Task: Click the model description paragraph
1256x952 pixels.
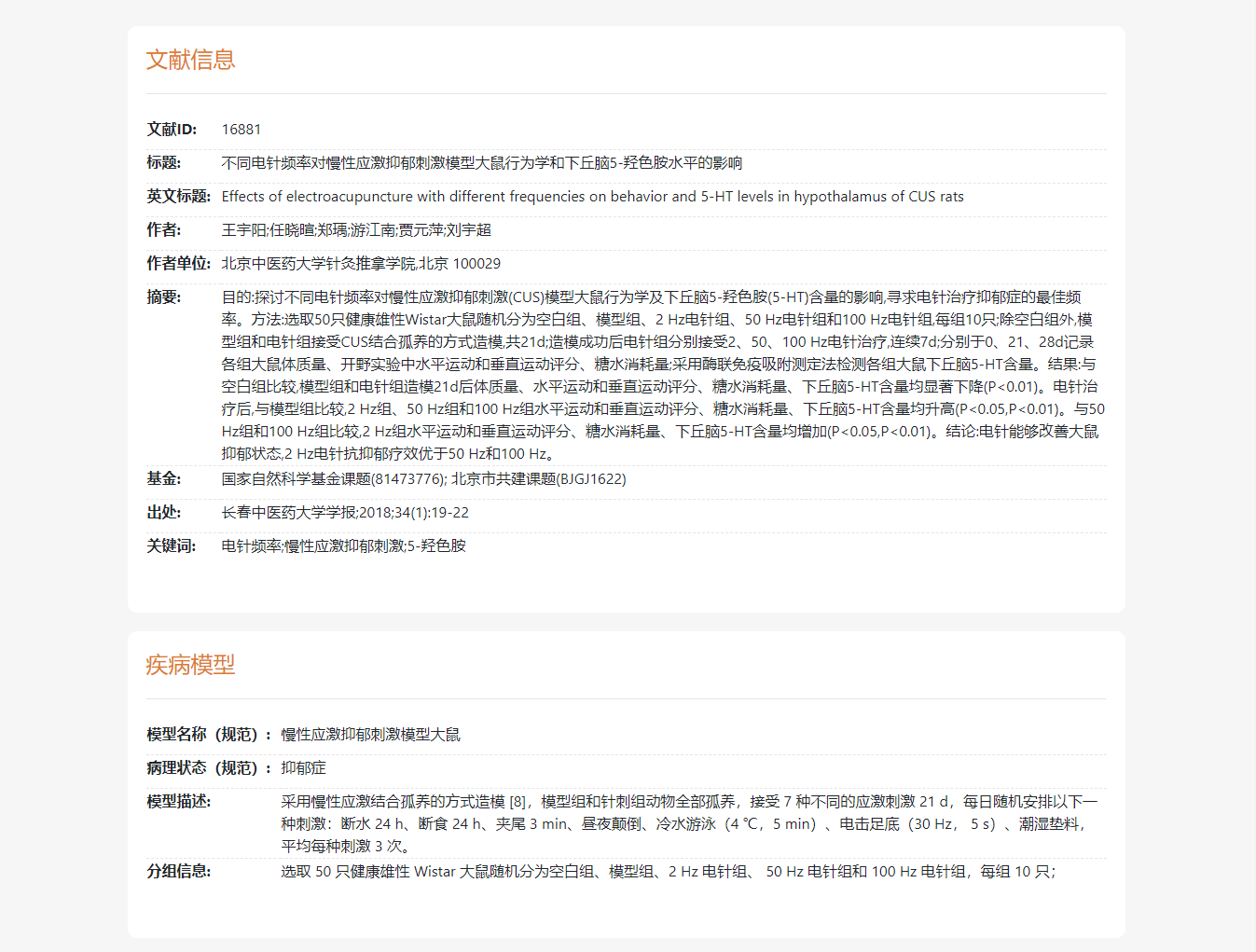Action: 688,823
